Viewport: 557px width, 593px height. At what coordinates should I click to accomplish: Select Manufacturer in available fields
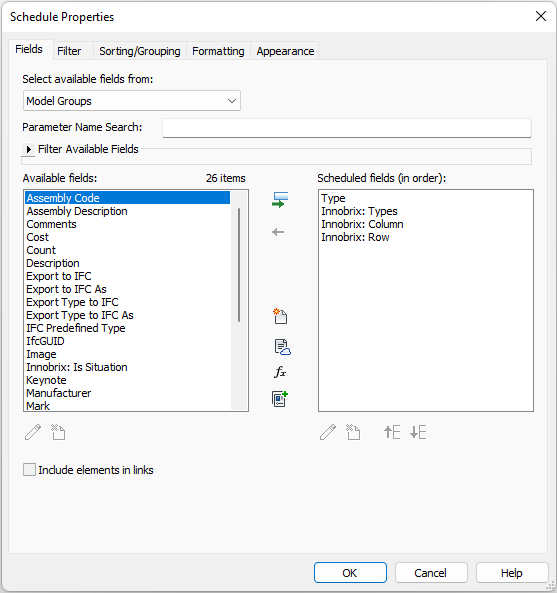pos(127,393)
